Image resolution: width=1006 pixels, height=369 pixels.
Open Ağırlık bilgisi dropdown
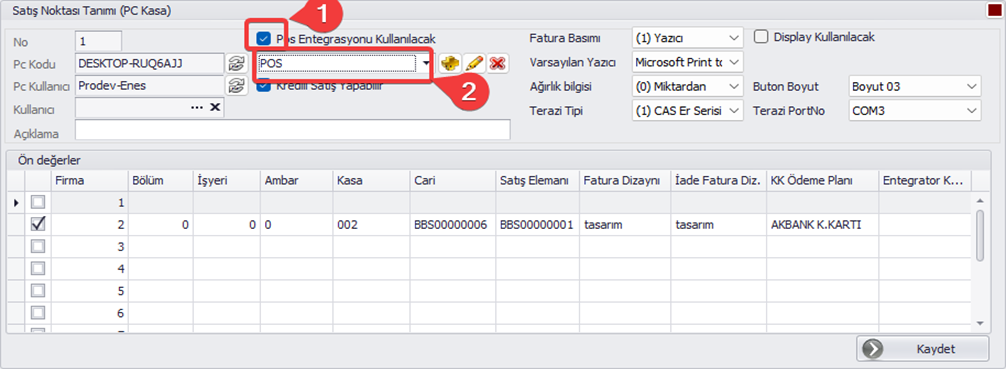tap(734, 86)
